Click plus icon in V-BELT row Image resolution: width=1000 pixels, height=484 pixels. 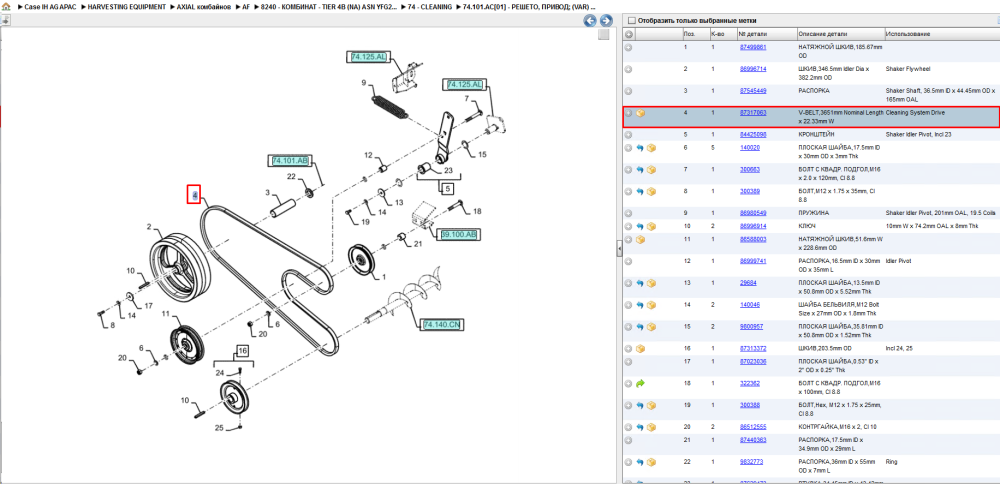628,113
